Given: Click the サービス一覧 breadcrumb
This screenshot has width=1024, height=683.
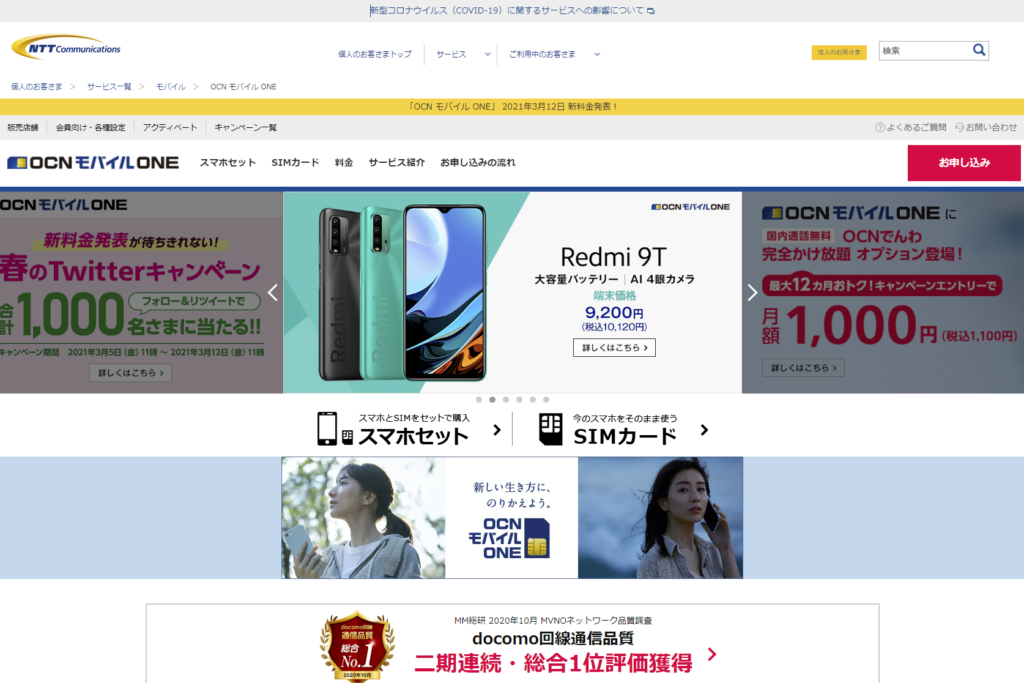Looking at the screenshot, I should tap(109, 87).
